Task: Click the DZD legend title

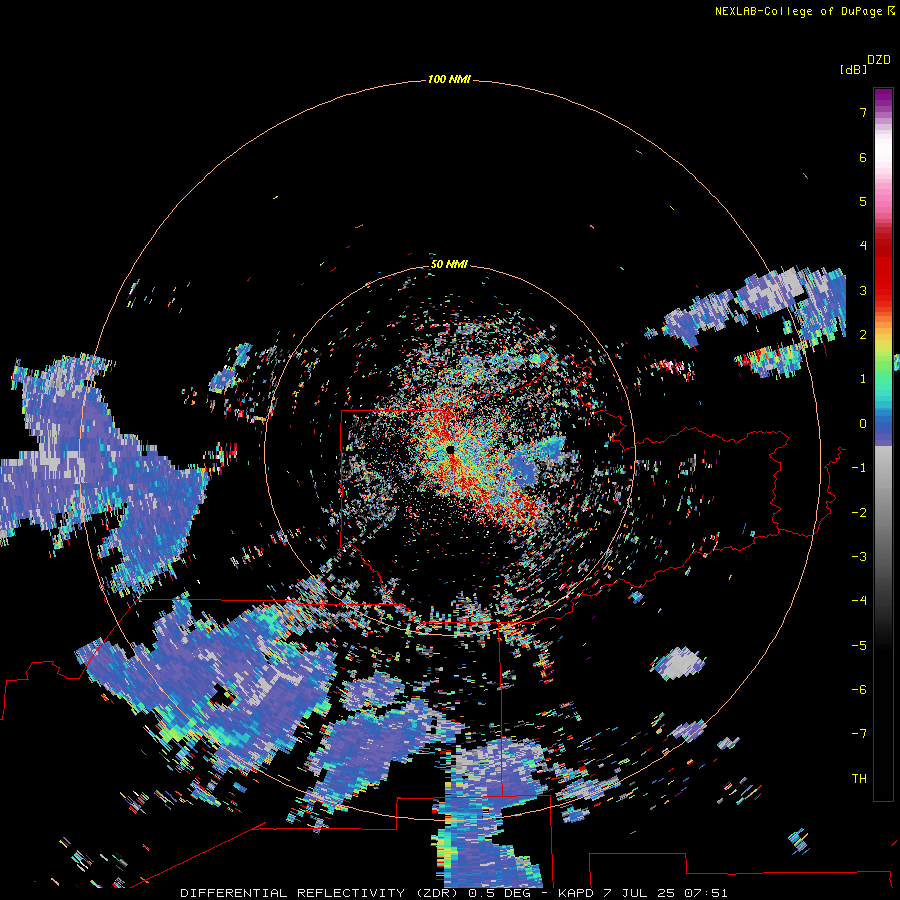Action: click(879, 60)
